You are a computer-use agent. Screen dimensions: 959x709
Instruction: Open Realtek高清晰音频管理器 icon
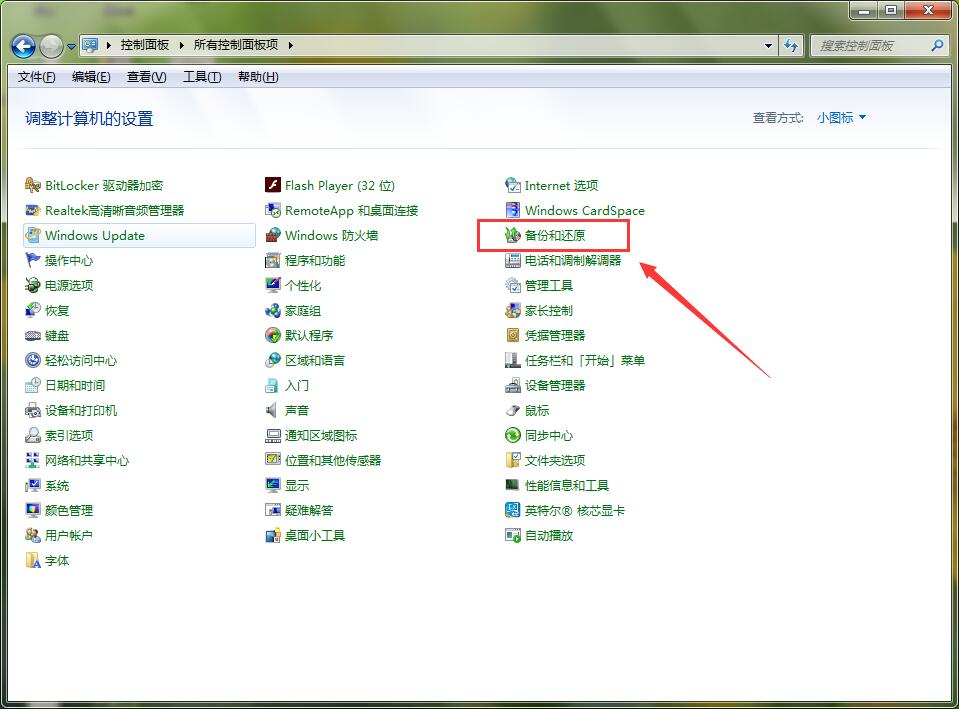(x=32, y=210)
